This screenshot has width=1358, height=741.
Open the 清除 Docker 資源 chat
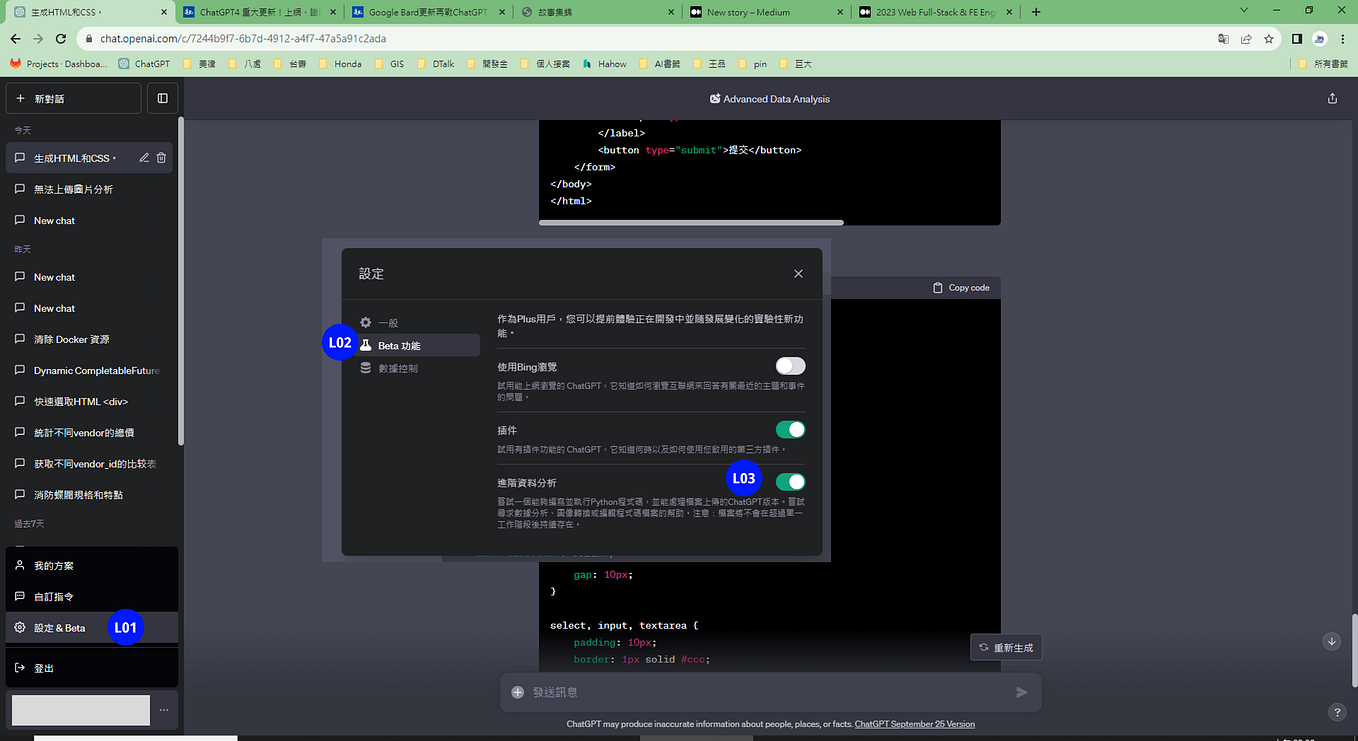pos(90,339)
